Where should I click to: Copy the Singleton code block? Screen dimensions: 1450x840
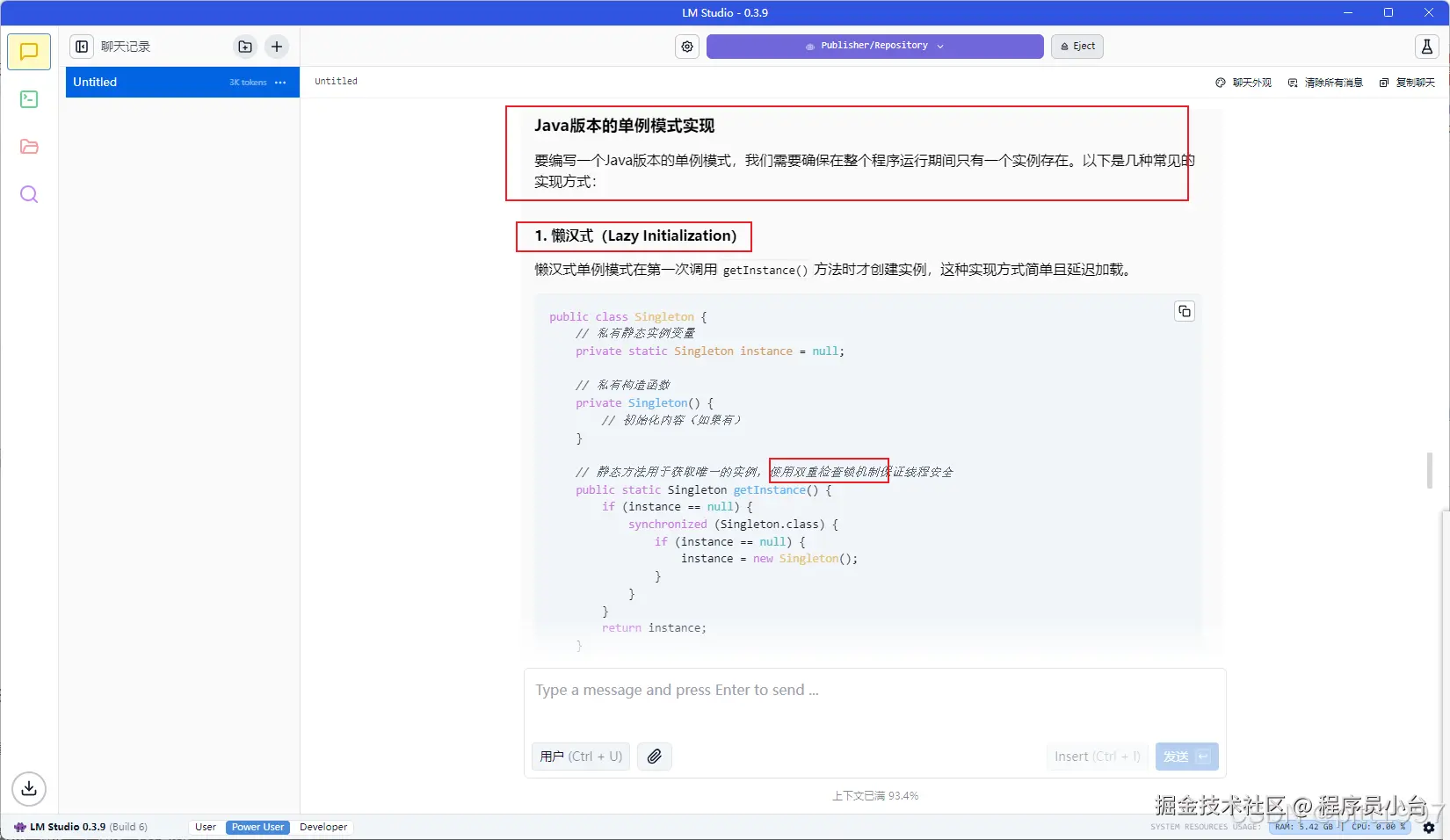[x=1183, y=310]
